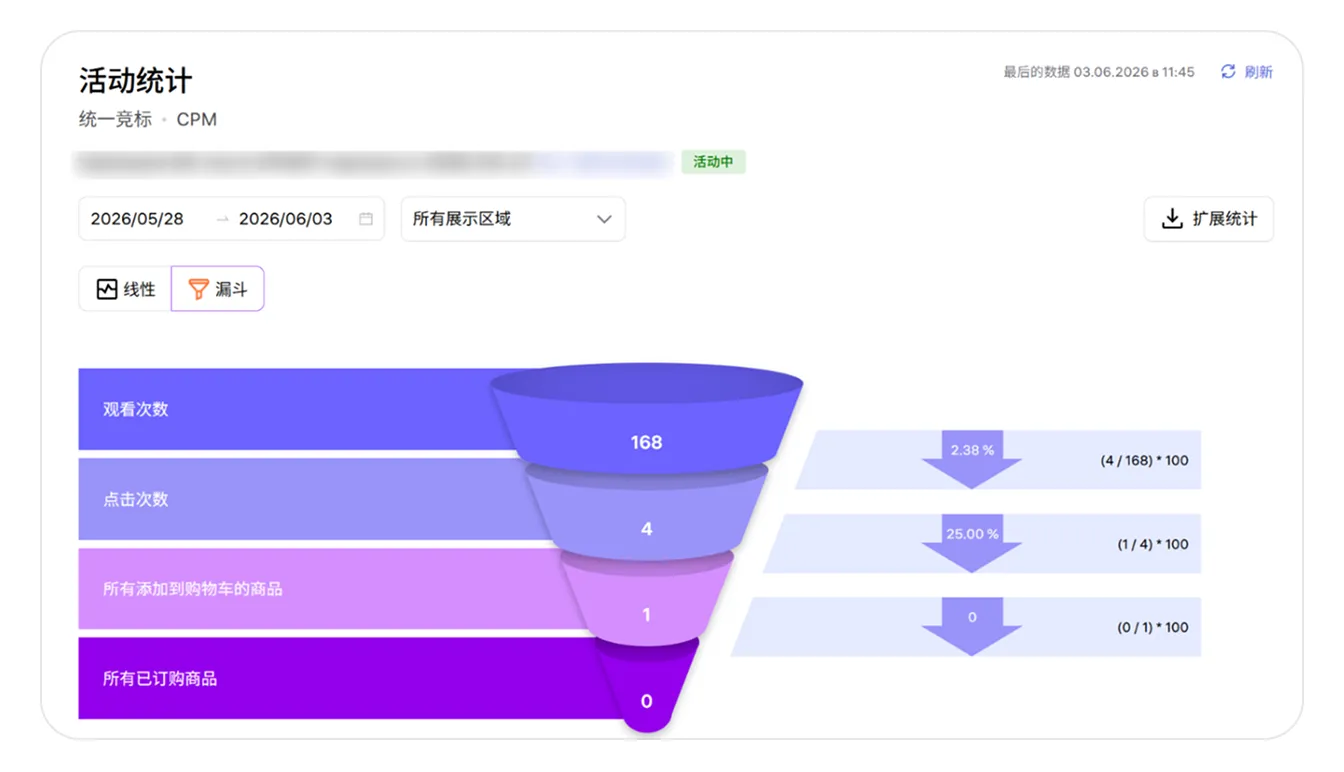
Task: Select the 漏斗 funnel view tab
Action: point(218,289)
